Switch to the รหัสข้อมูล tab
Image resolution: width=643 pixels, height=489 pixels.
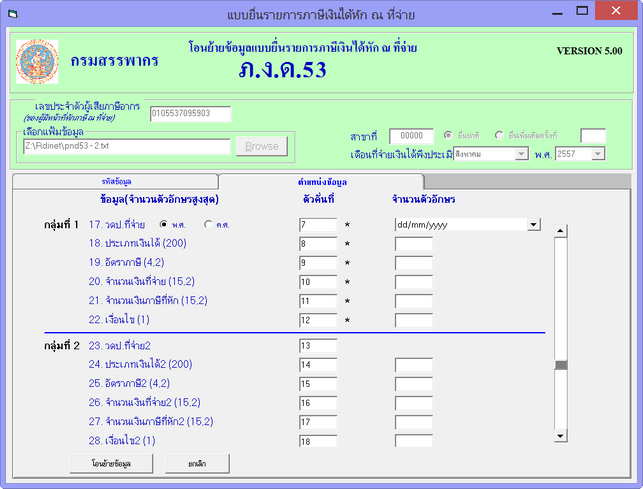116,181
